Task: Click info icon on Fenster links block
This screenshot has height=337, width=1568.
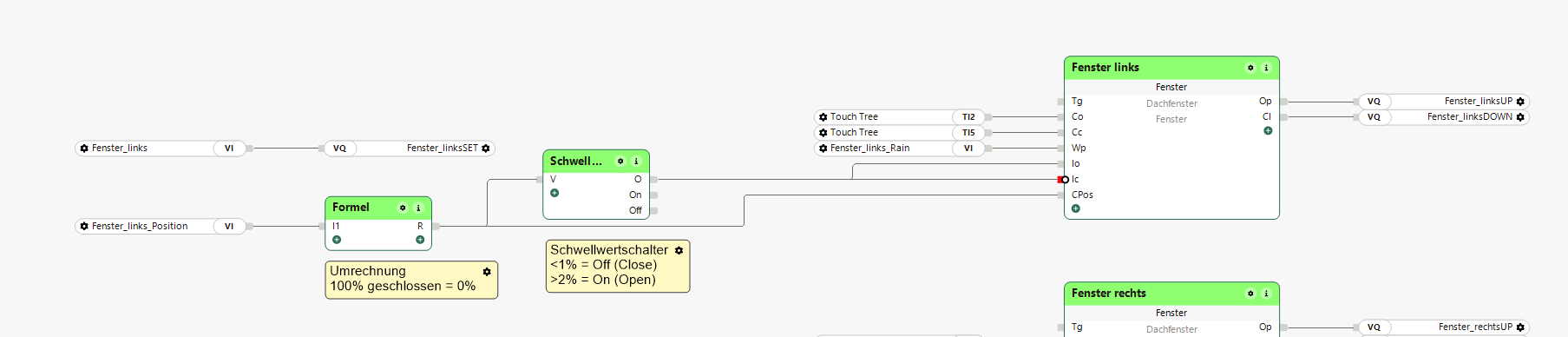Action: 1266,68
